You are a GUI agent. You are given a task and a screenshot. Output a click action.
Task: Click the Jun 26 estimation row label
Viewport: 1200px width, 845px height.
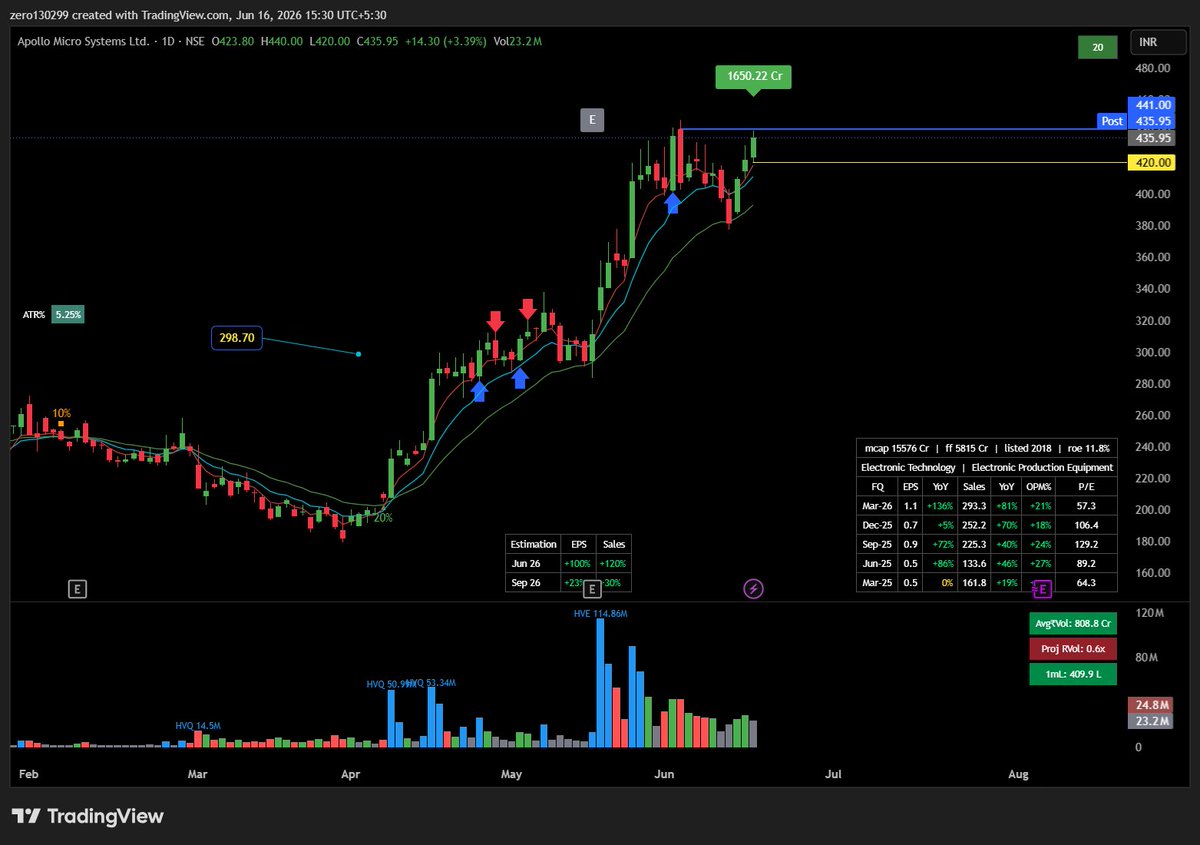[x=526, y=564]
